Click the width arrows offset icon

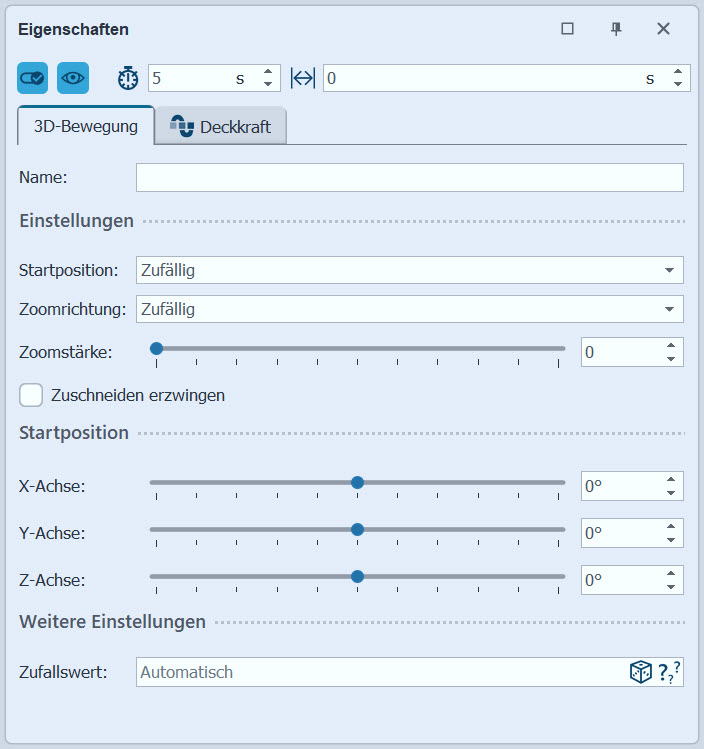point(303,78)
